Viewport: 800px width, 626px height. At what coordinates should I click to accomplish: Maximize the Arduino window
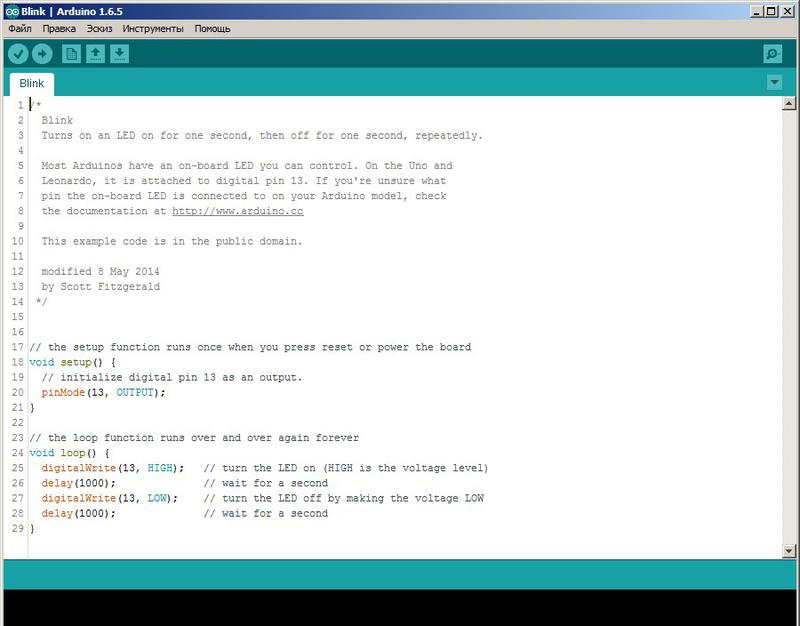coord(771,11)
